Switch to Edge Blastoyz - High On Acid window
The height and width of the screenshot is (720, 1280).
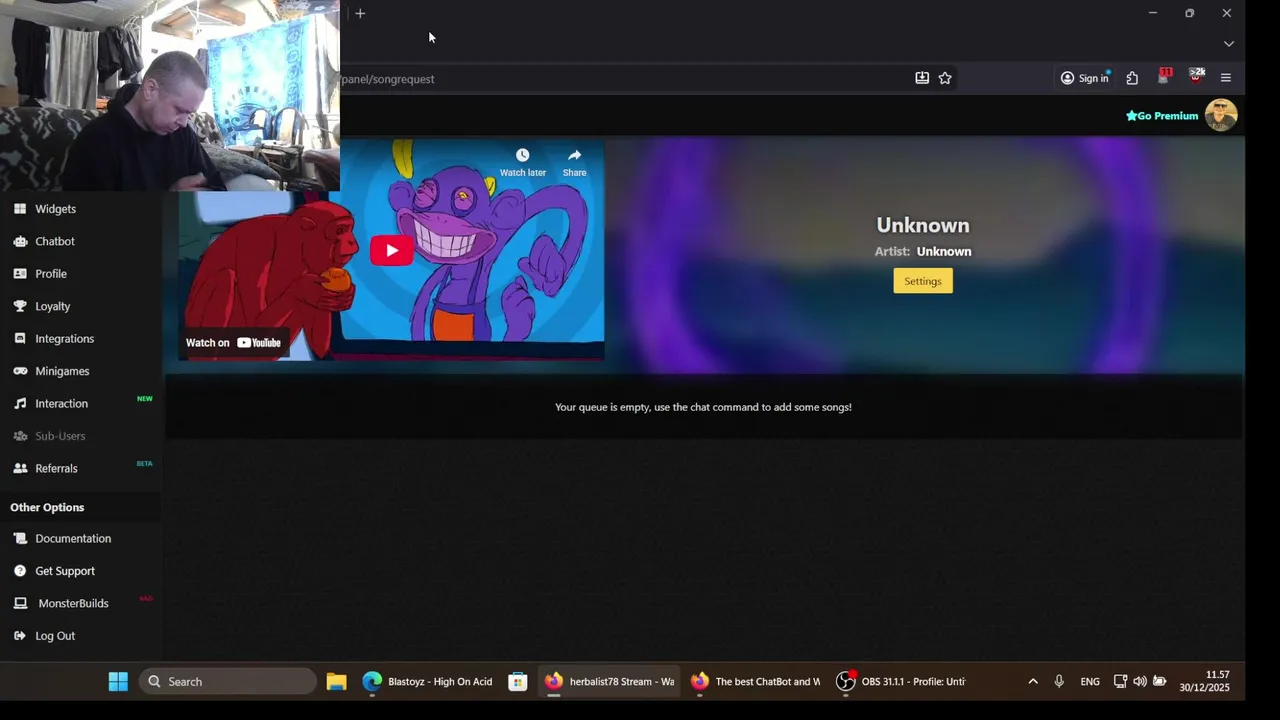tap(428, 682)
